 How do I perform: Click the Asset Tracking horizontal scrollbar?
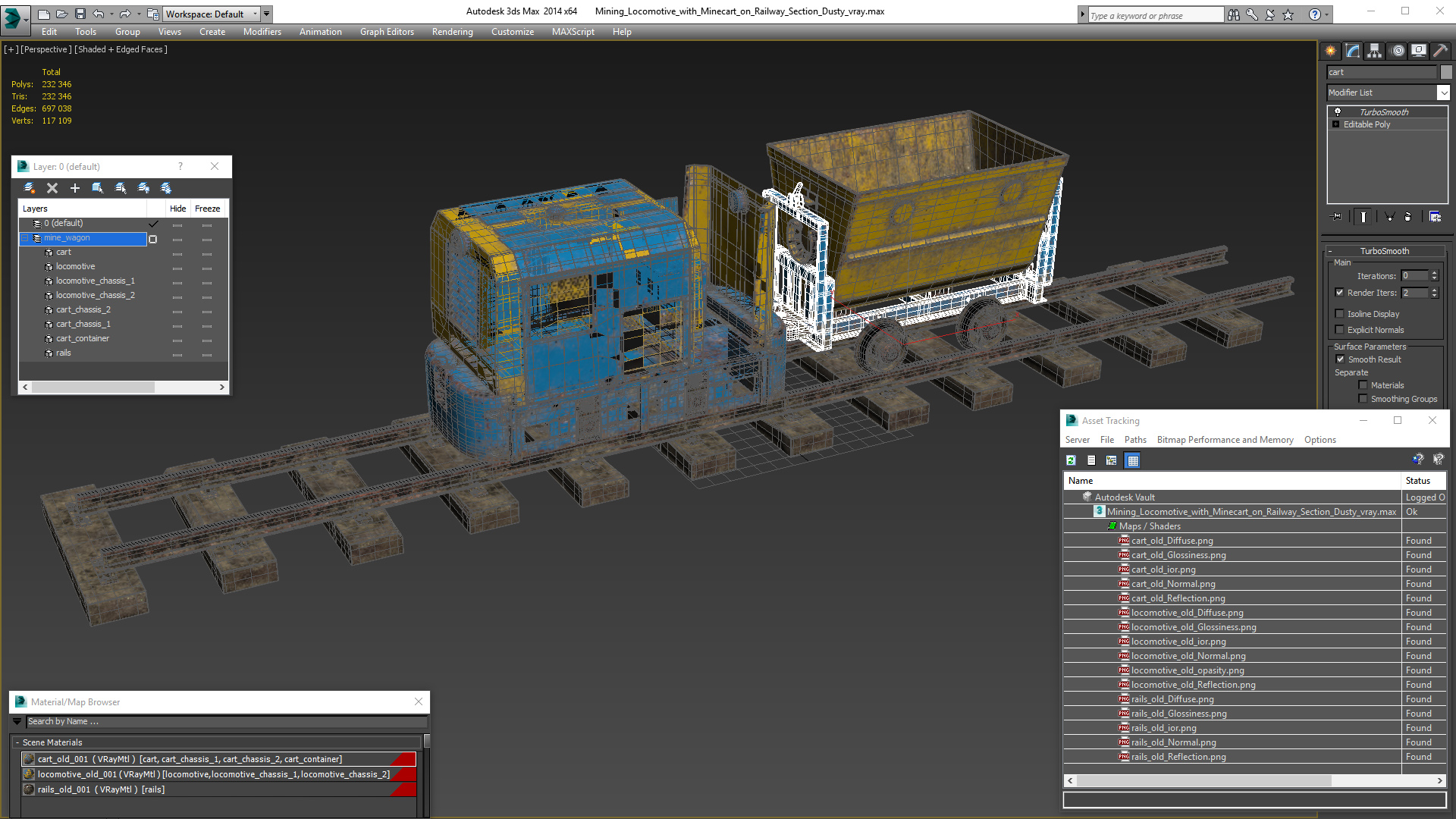(x=1255, y=780)
